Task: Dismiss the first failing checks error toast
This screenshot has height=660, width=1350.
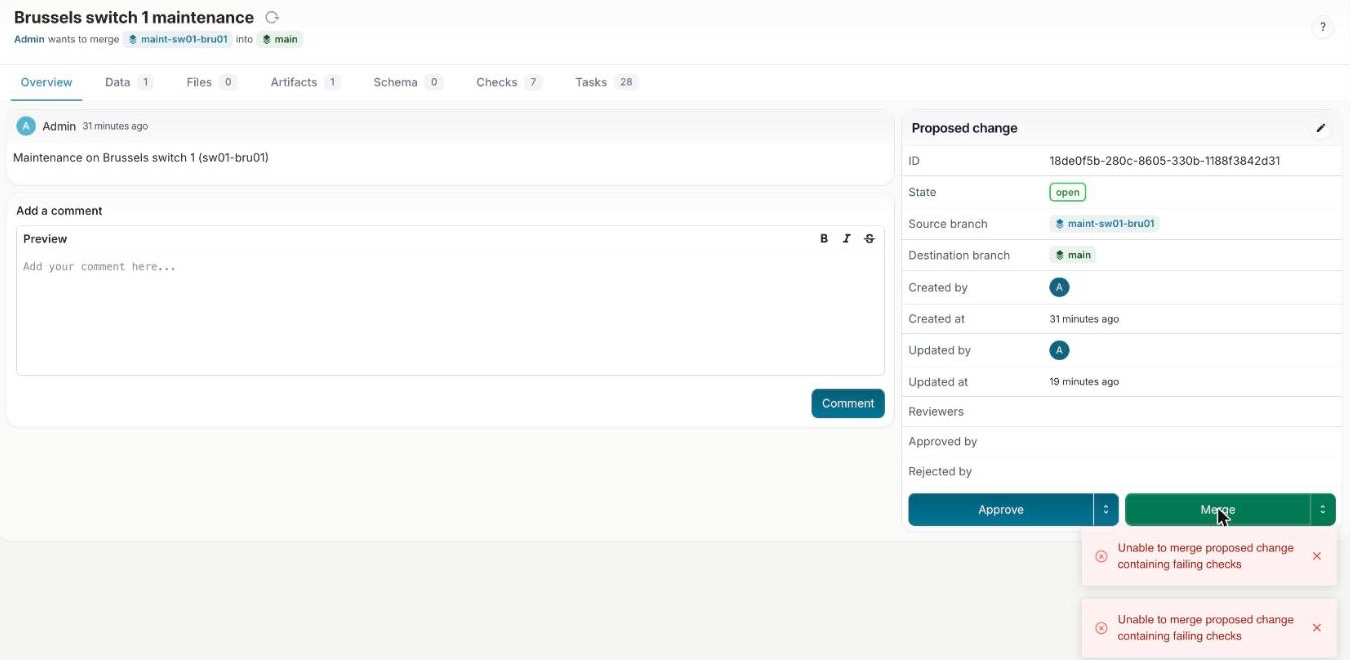Action: [x=1316, y=556]
